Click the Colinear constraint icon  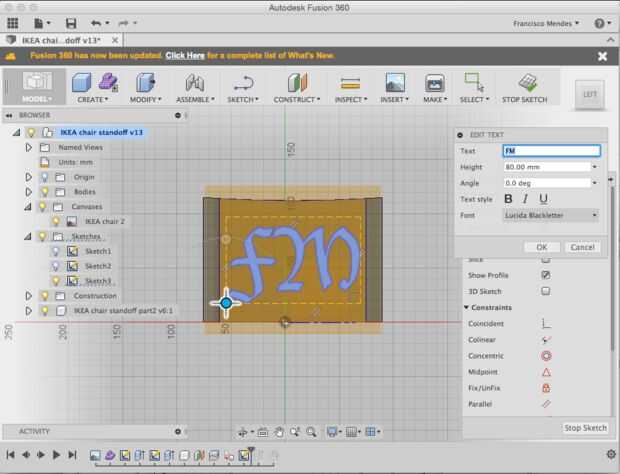[546, 340]
